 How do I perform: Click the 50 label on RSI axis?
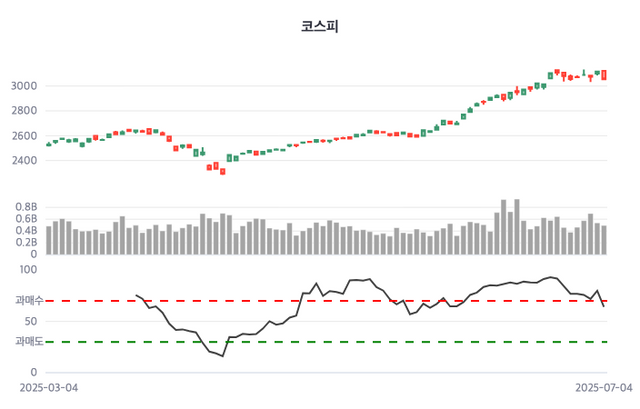[x=30, y=321]
